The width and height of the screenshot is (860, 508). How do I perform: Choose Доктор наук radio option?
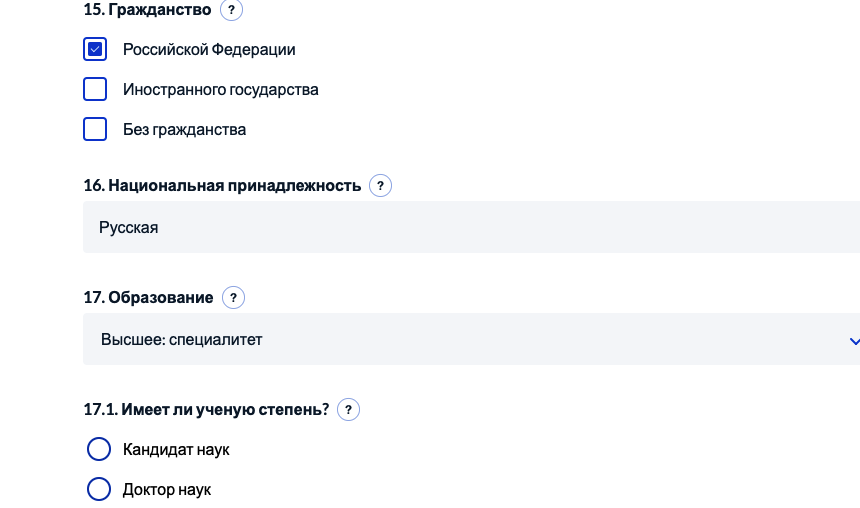(x=99, y=489)
